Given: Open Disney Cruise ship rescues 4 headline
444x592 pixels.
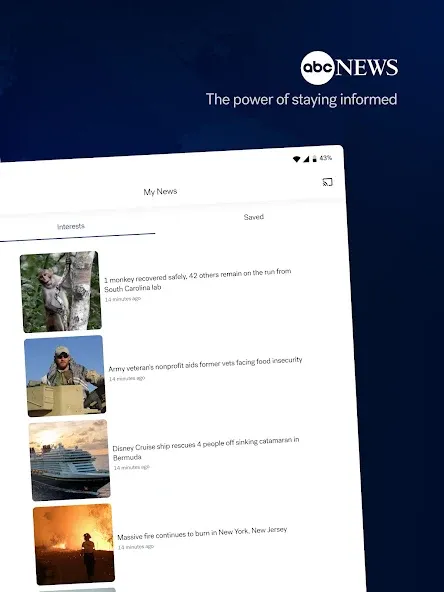Looking at the screenshot, I should point(206,449).
